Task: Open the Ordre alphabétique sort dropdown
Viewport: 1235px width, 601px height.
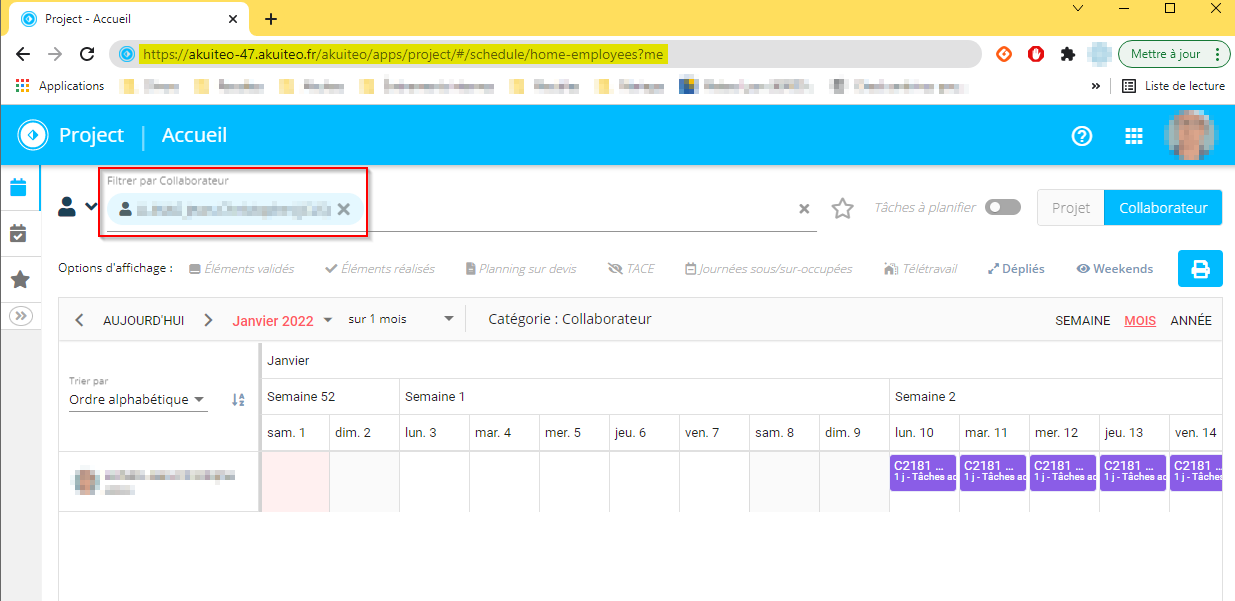Action: pyautogui.click(x=137, y=400)
